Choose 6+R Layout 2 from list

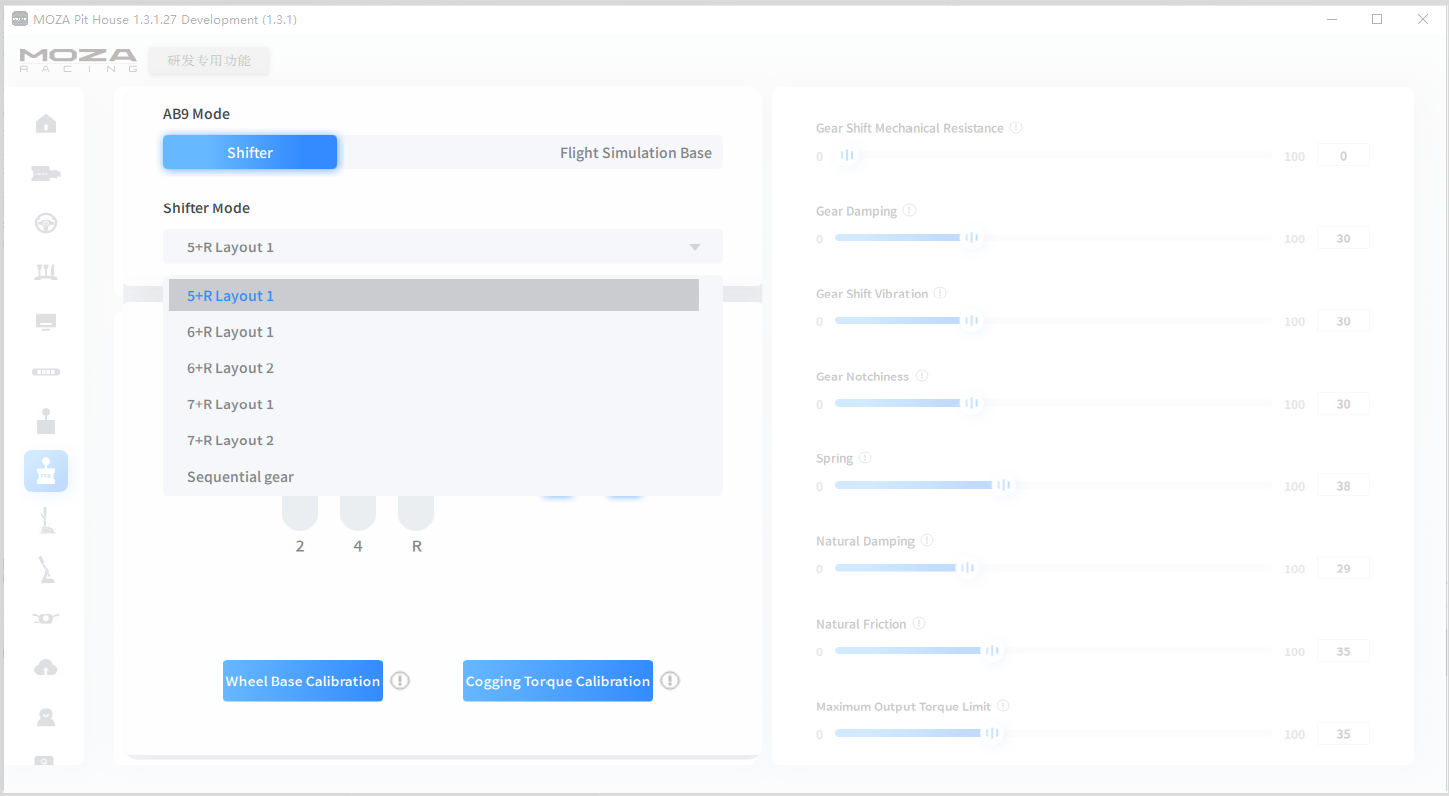(231, 368)
